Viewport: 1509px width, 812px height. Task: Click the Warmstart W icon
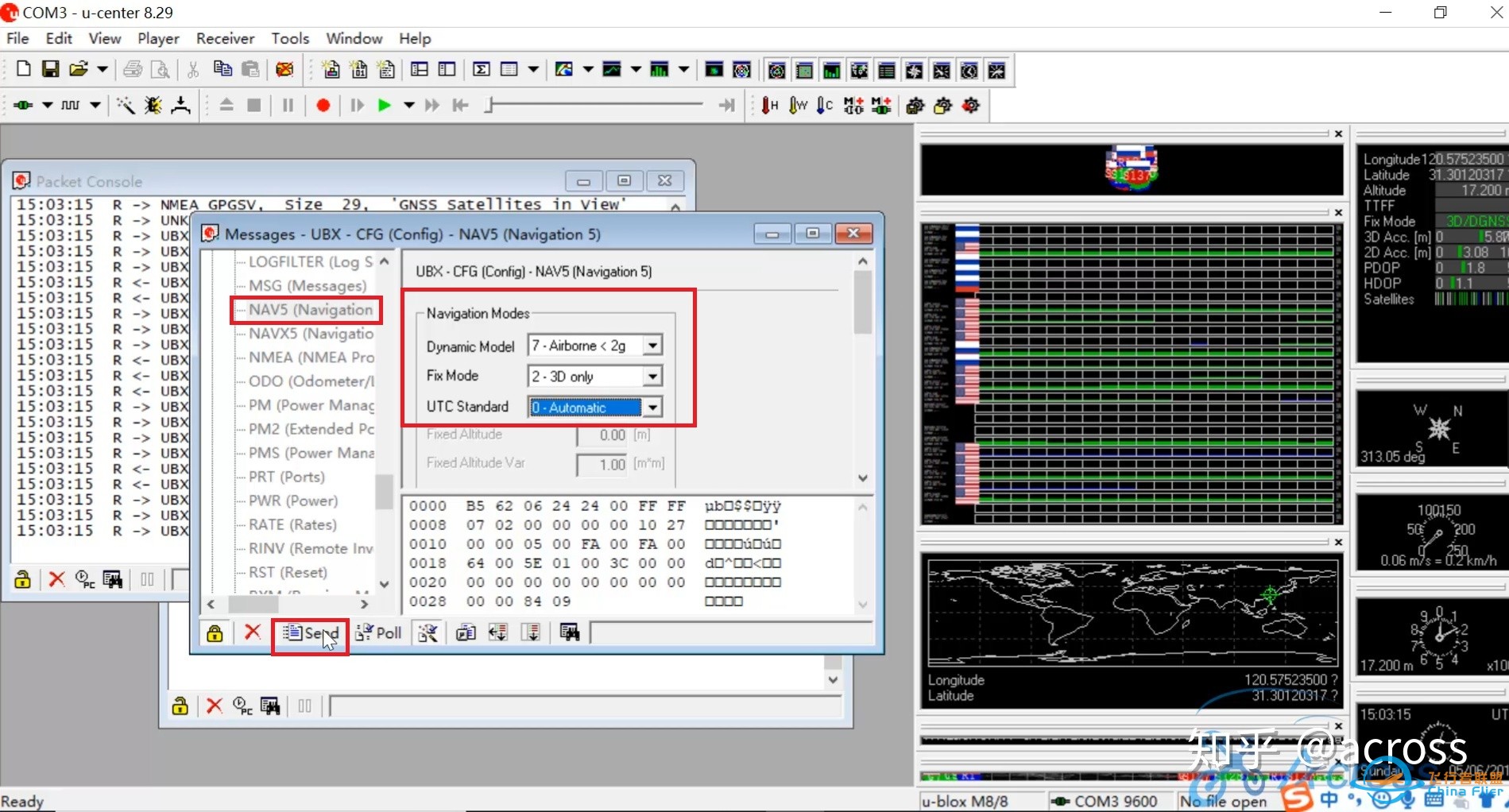pos(798,105)
